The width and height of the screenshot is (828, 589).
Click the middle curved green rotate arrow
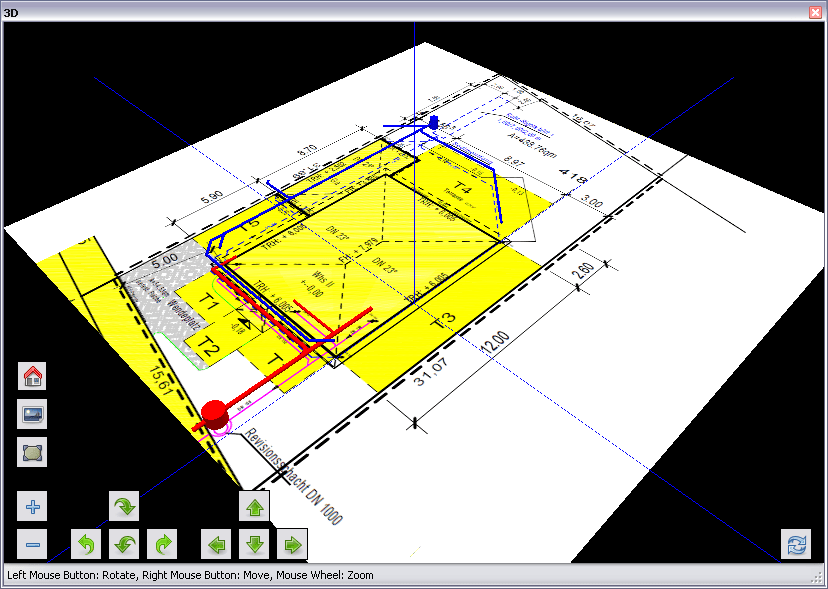click(124, 545)
